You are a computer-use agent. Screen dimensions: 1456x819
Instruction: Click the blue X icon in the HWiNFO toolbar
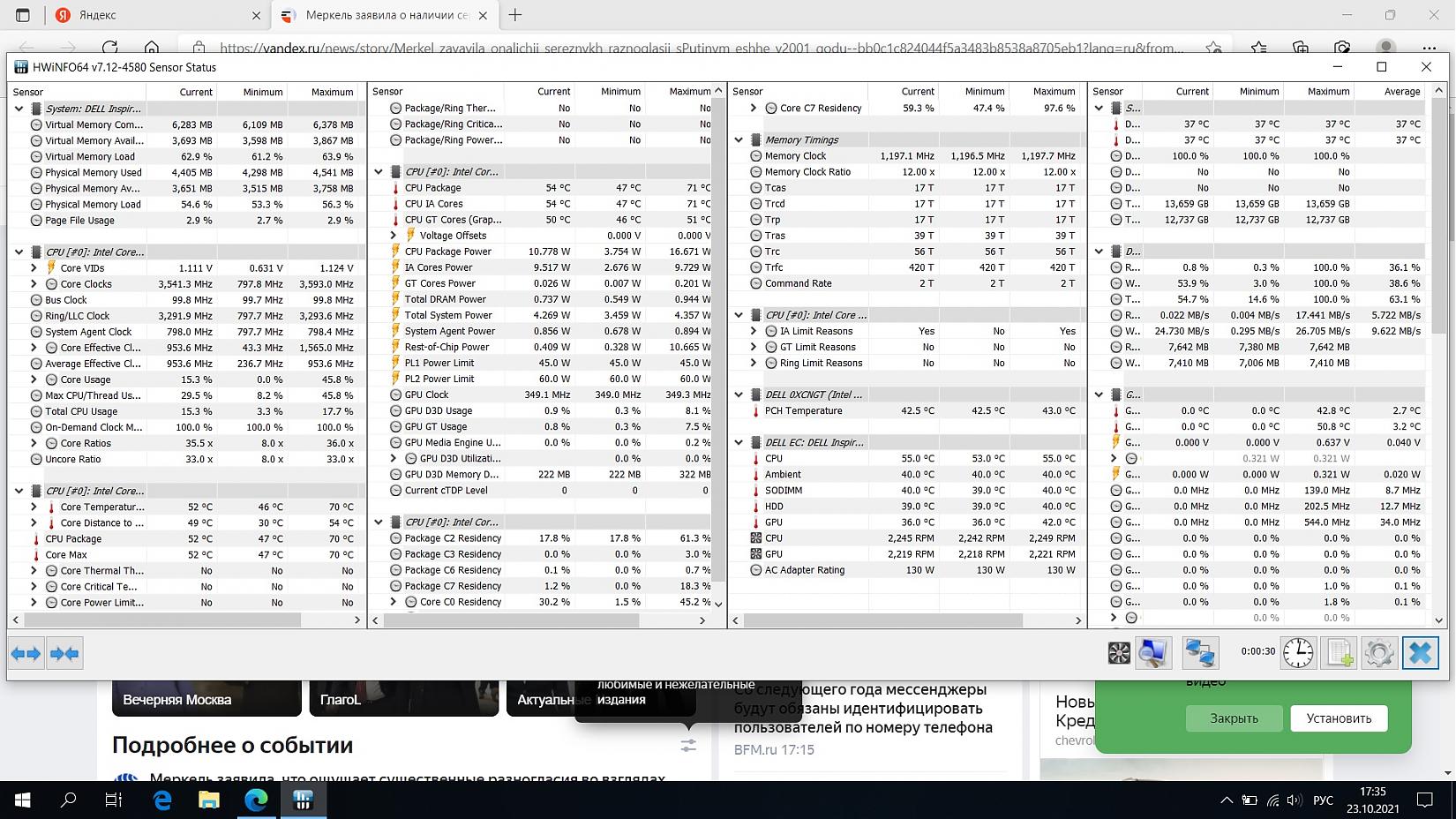click(1421, 653)
